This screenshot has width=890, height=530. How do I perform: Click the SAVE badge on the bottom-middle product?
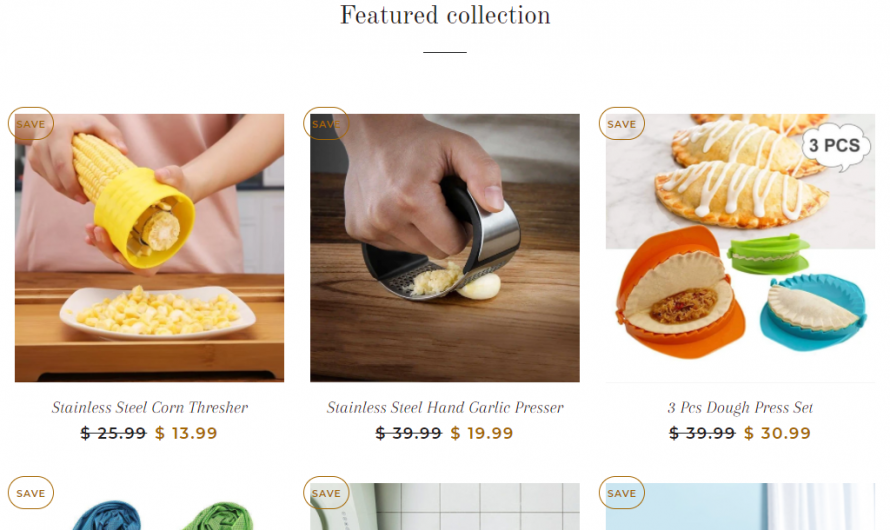[326, 493]
